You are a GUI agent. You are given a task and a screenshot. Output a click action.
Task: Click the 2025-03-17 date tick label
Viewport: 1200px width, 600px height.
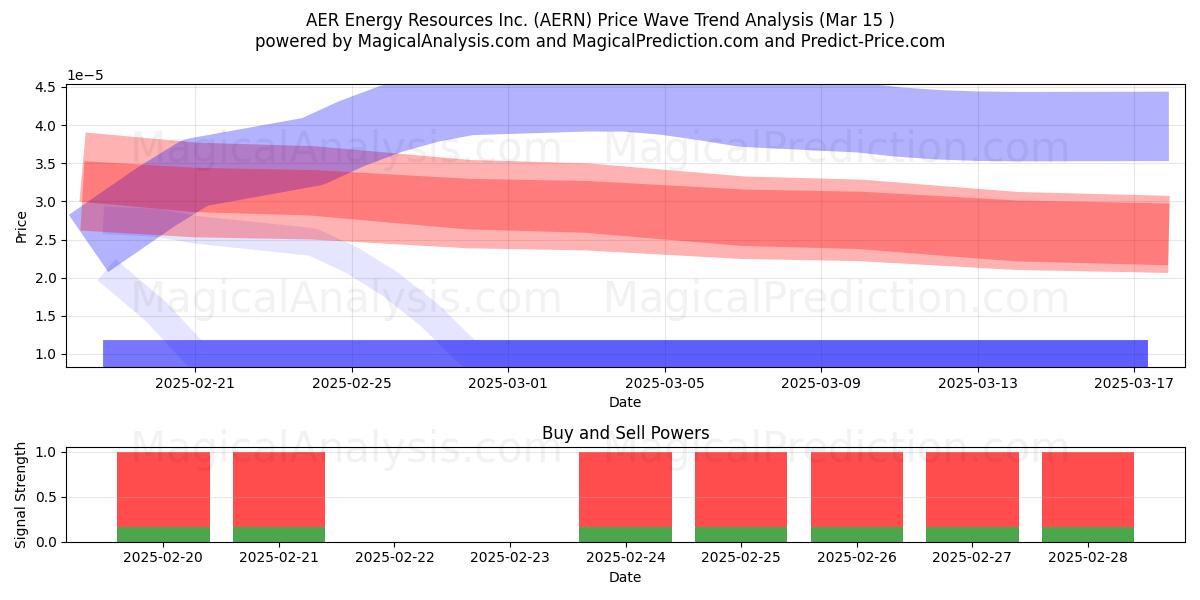click(1134, 383)
